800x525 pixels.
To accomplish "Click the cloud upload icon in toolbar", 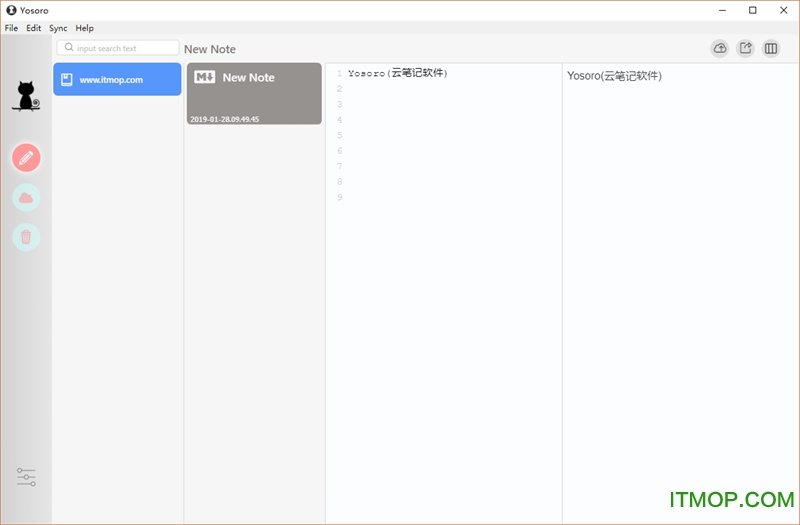I will [720, 48].
